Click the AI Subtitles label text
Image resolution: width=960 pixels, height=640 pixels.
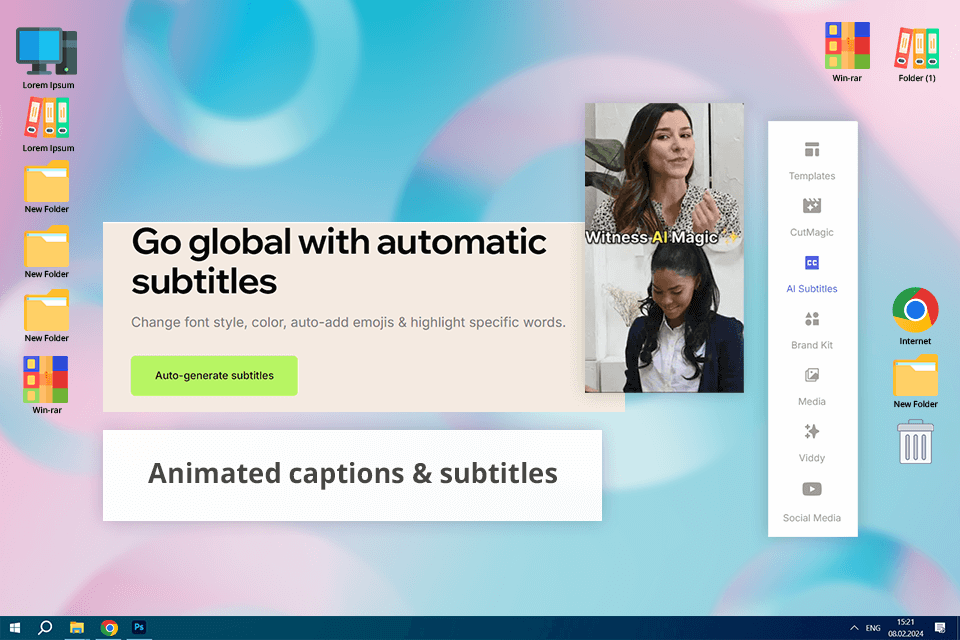[x=812, y=288]
